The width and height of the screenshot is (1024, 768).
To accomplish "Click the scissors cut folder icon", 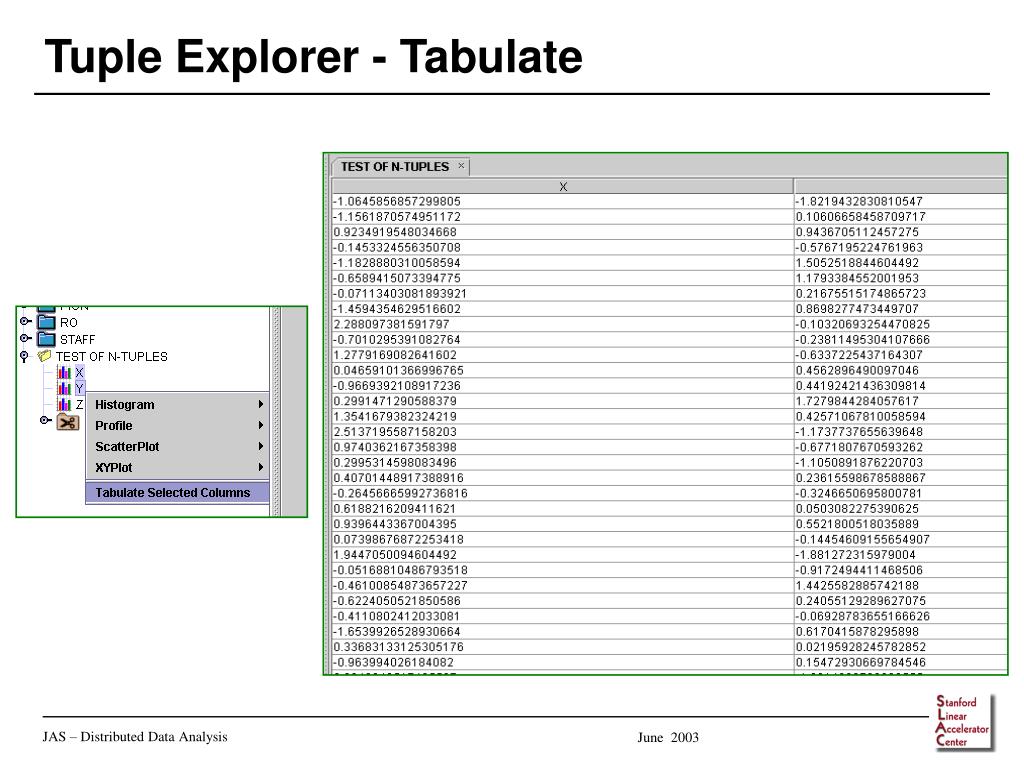I will tap(68, 423).
